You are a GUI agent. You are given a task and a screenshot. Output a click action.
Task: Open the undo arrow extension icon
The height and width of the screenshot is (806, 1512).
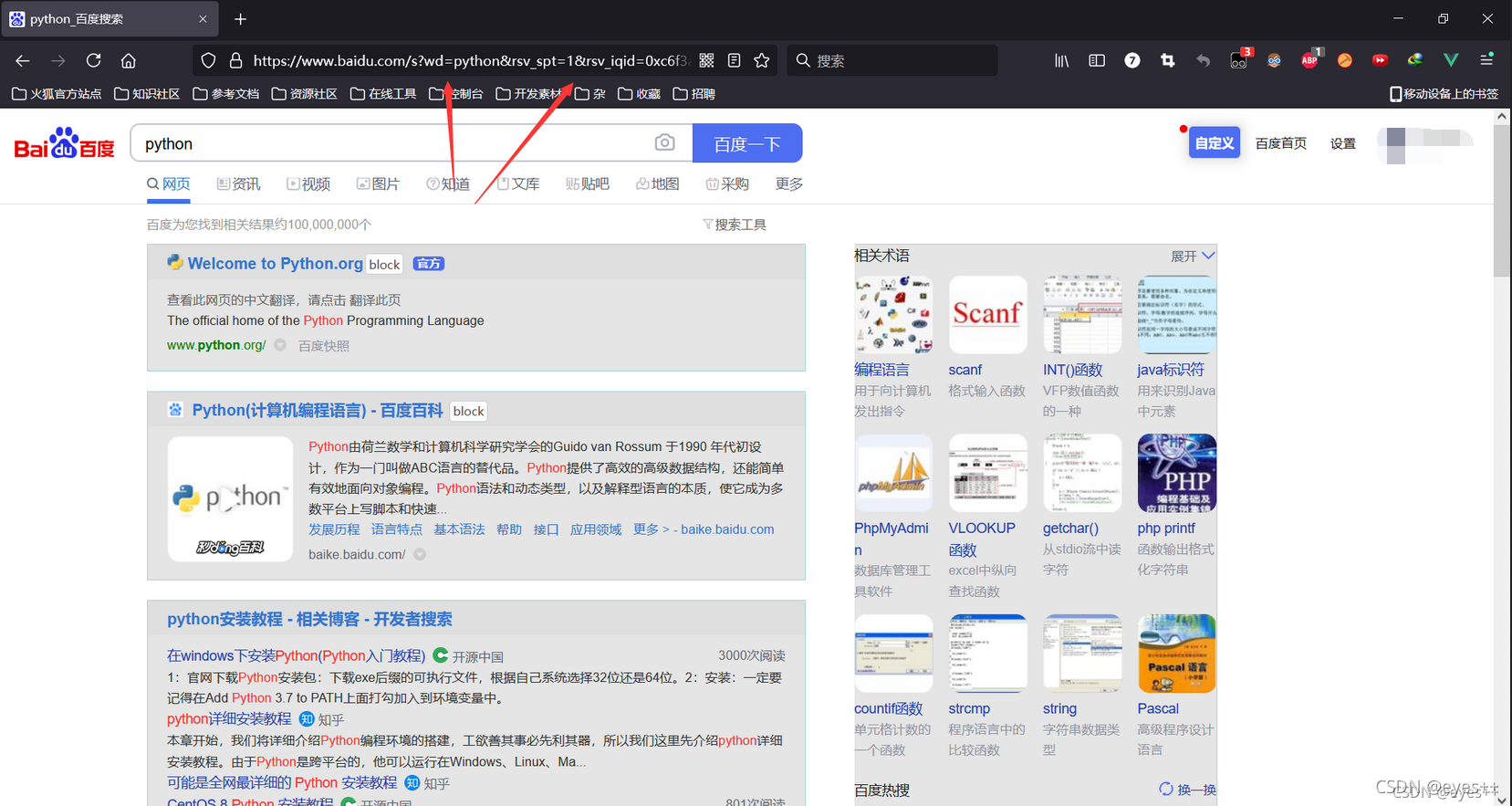[1204, 60]
